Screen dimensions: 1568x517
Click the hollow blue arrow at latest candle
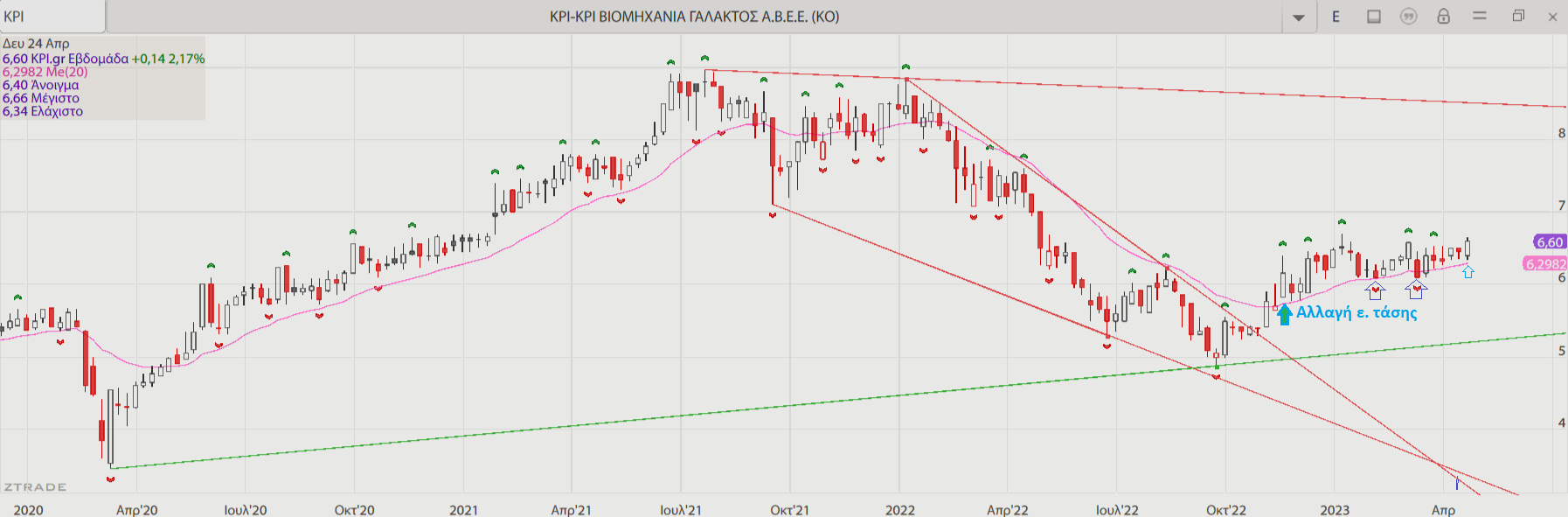pos(1467,272)
